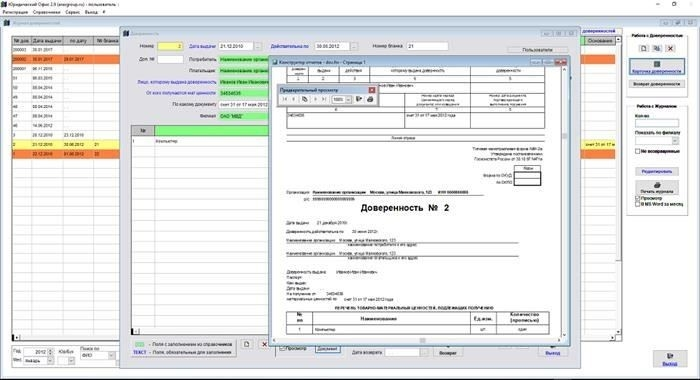The height and width of the screenshot is (380, 700).
Task: Open month dropdown showing Январь
Action: pos(50,360)
